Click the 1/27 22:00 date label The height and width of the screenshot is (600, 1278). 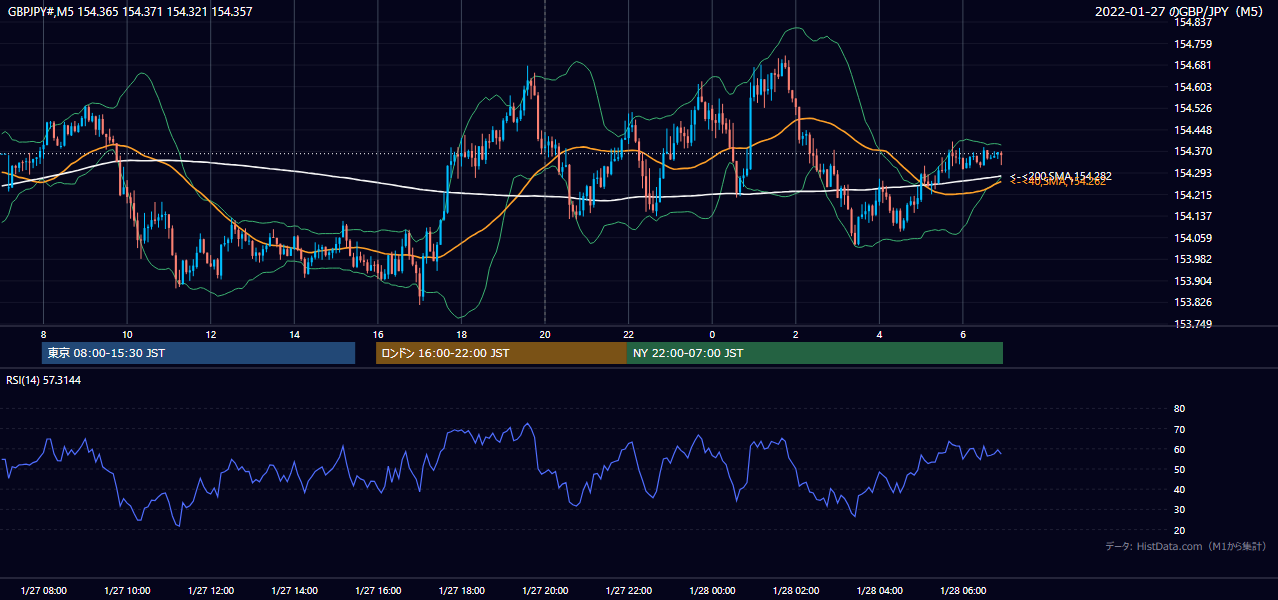click(629, 591)
